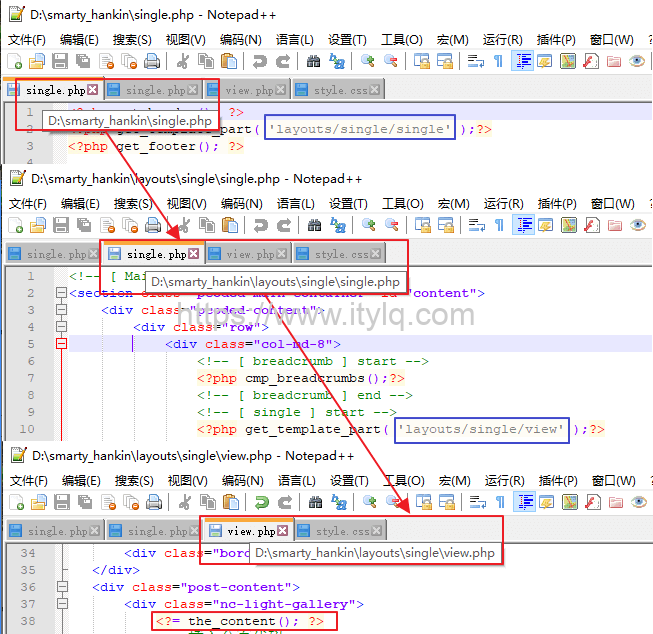Viewport: 653px width, 634px height.
Task: Click the New file icon in top window toolbar
Action: pos(15,62)
